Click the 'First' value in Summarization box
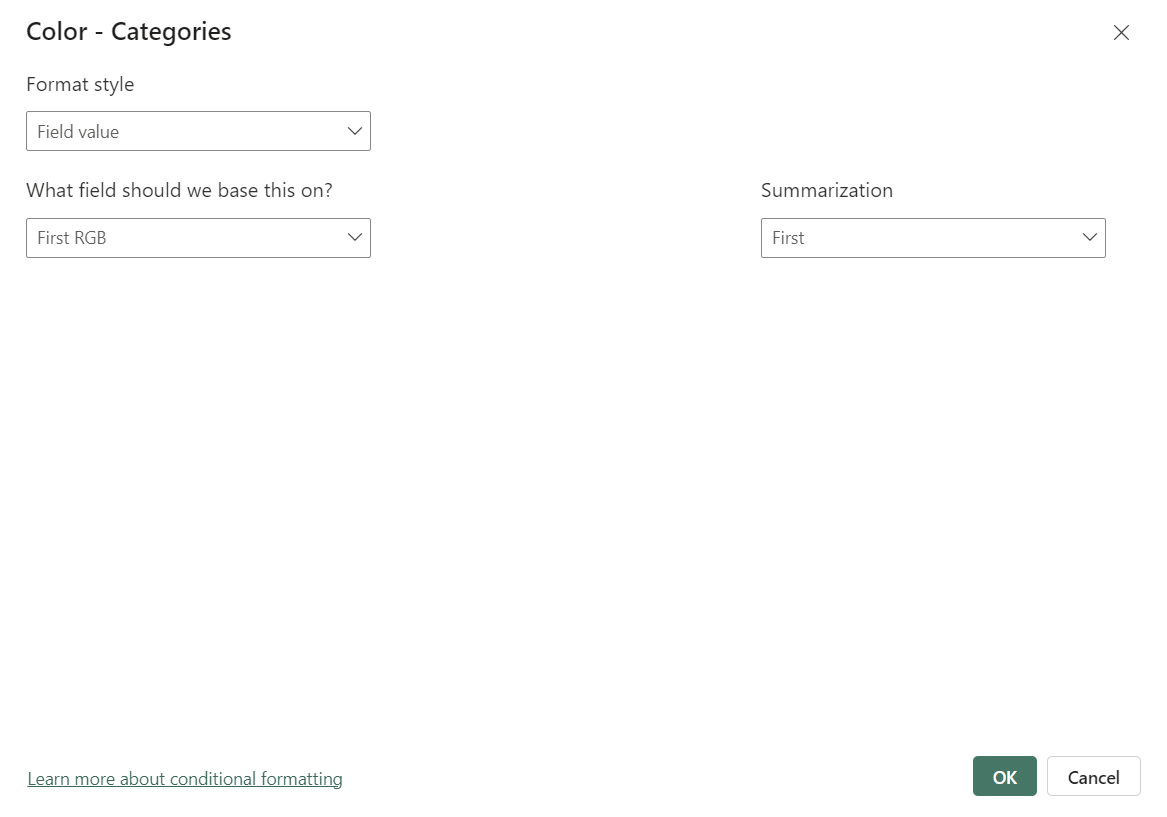The image size is (1167, 817). (788, 238)
